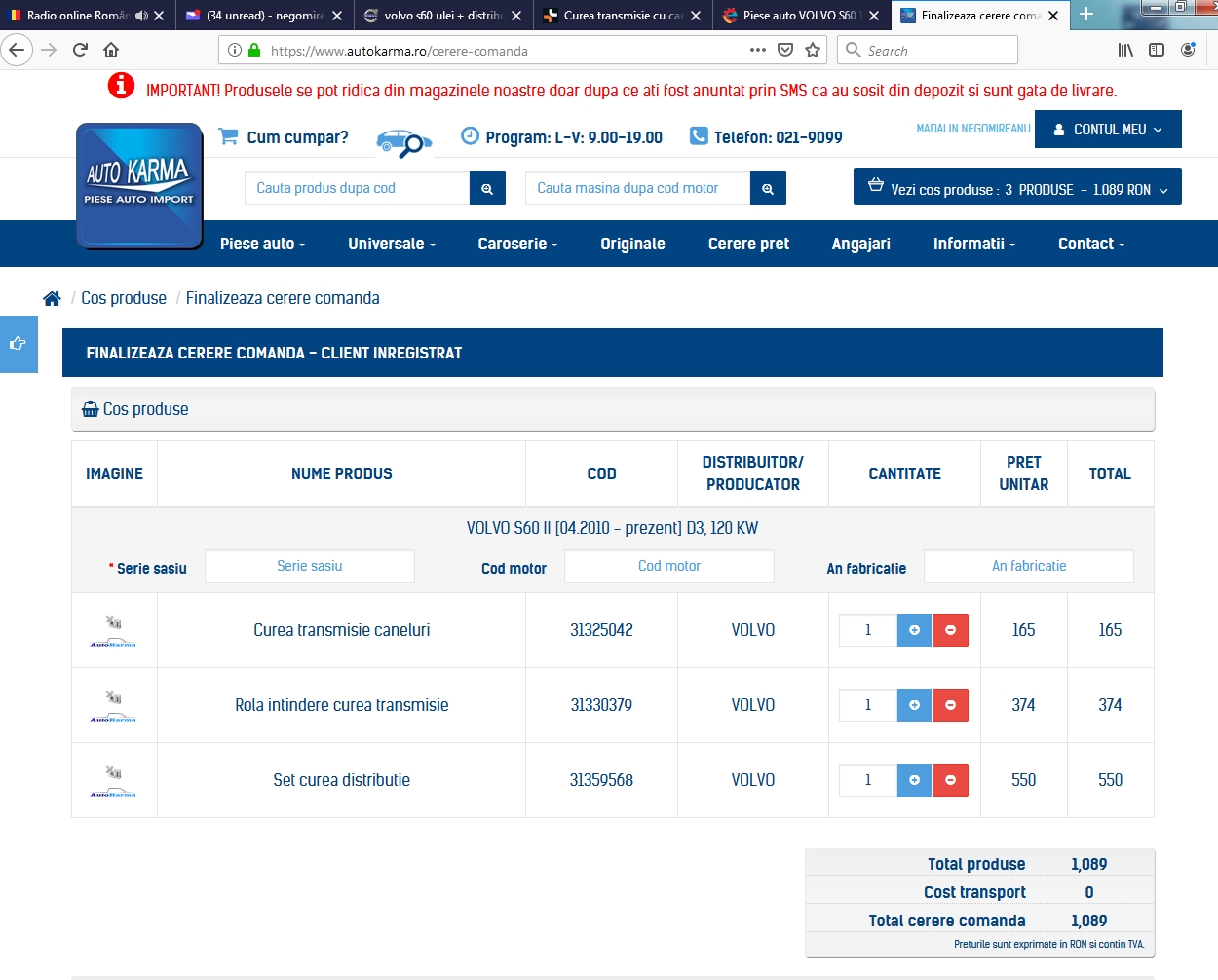Click the An fabricatie input field
This screenshot has width=1218, height=980.
coord(1029,566)
